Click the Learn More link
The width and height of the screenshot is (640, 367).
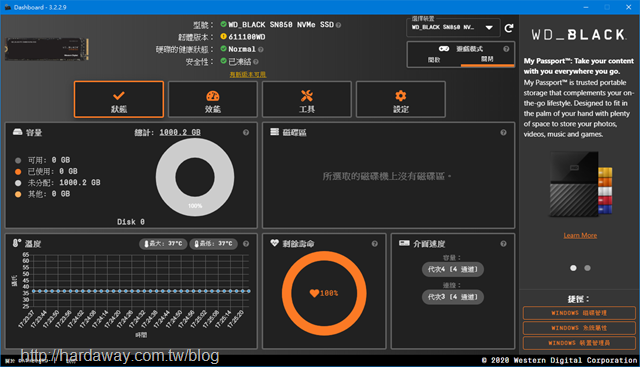[580, 236]
